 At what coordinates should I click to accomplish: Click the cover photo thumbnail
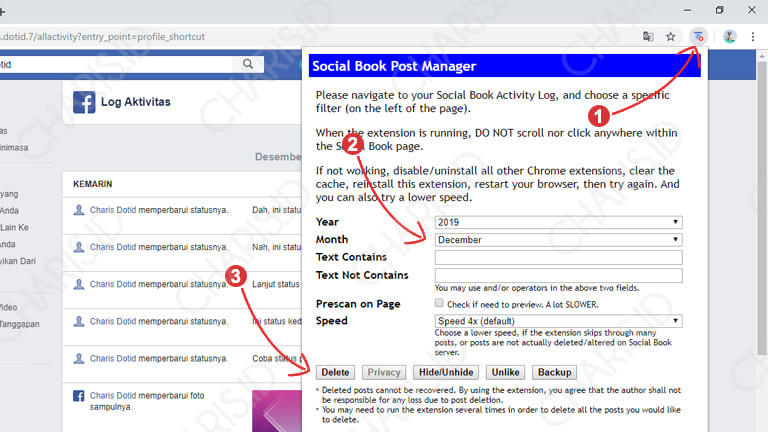point(277,411)
